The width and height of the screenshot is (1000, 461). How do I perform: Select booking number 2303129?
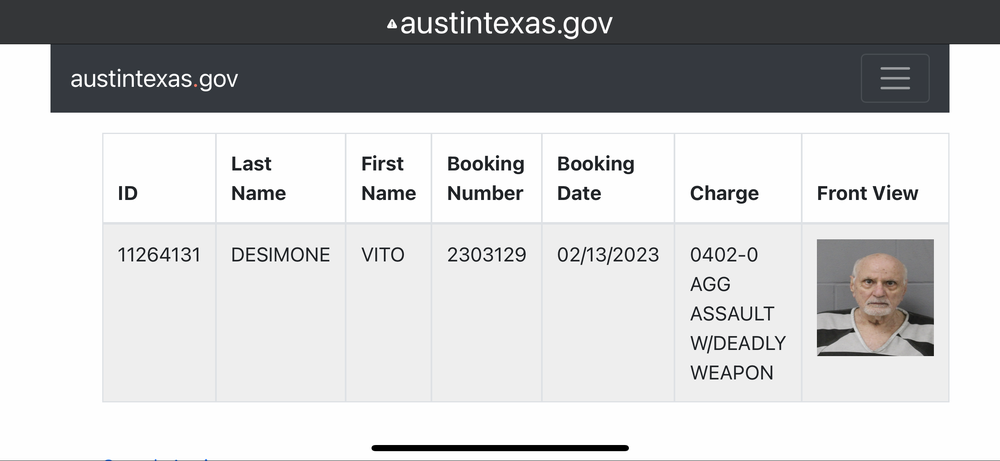tap(487, 255)
